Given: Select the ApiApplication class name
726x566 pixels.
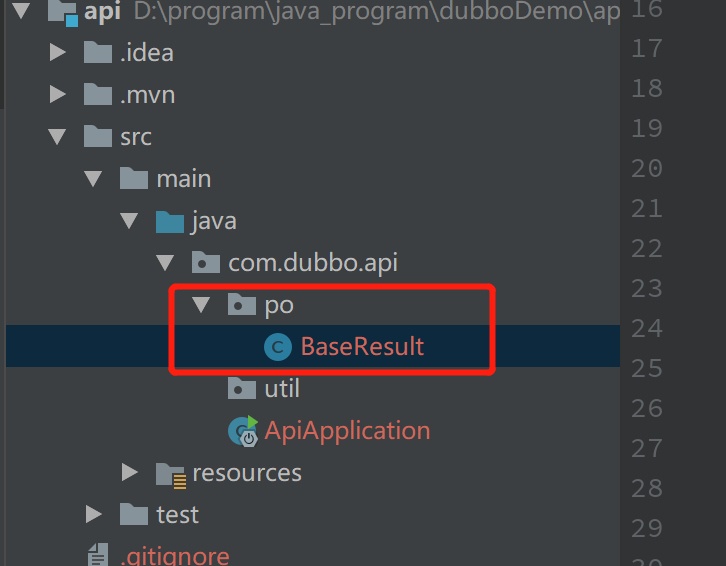Looking at the screenshot, I should click(x=347, y=431).
